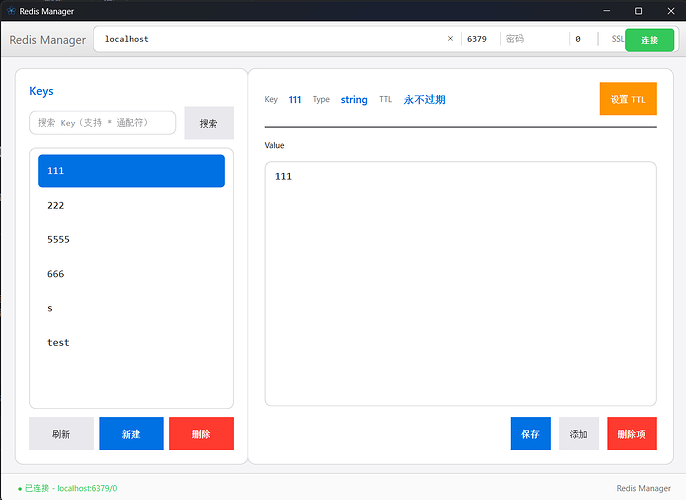The height and width of the screenshot is (500, 686).
Task: Click the 刷新 refresh button
Action: point(61,434)
